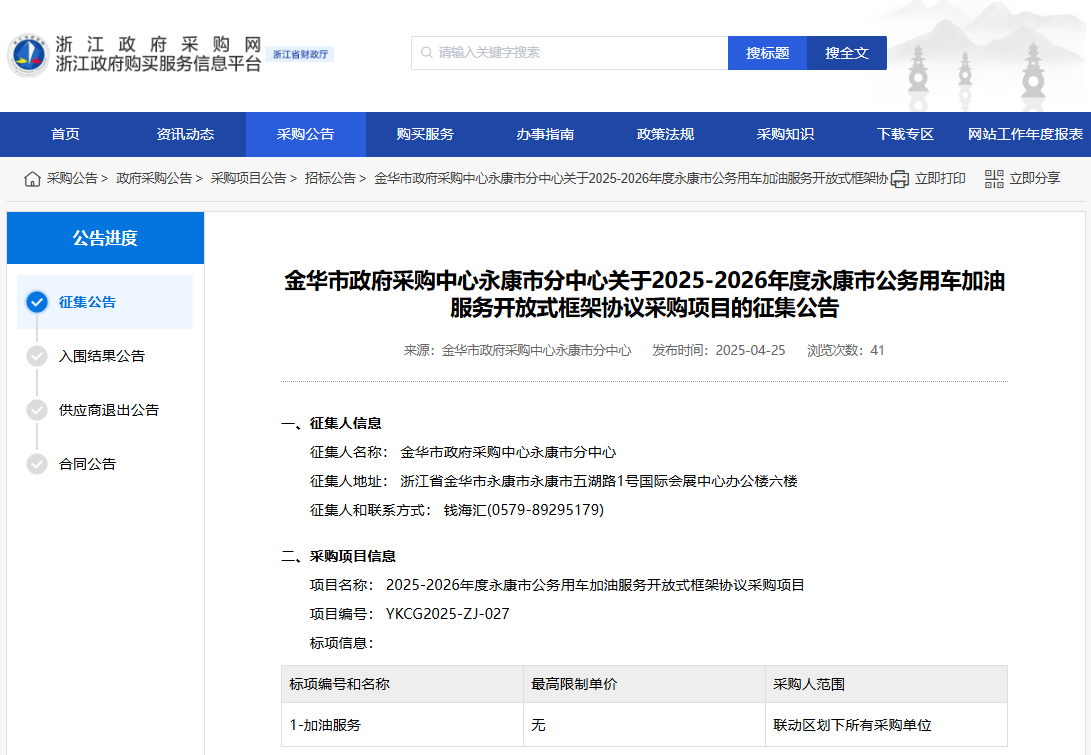Click the 浙江省财政厅 badge label
Image resolution: width=1091 pixels, height=755 pixels.
301,54
